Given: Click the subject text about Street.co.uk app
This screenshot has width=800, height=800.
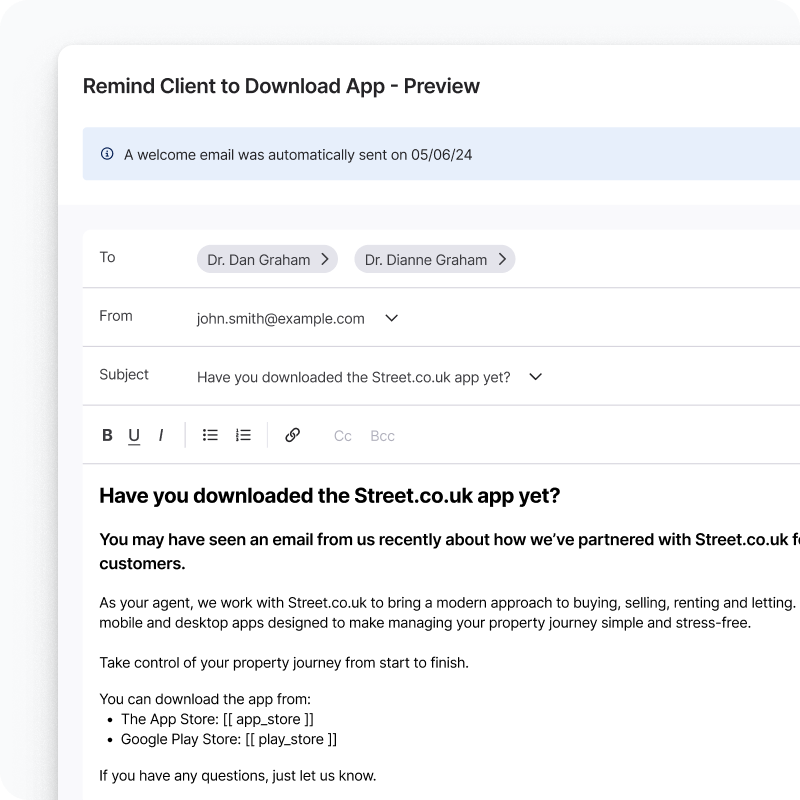Looking at the screenshot, I should 354,377.
